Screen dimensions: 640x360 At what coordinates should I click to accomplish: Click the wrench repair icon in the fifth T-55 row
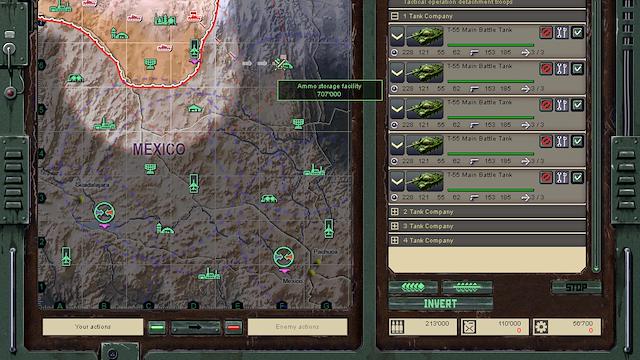coord(562,177)
